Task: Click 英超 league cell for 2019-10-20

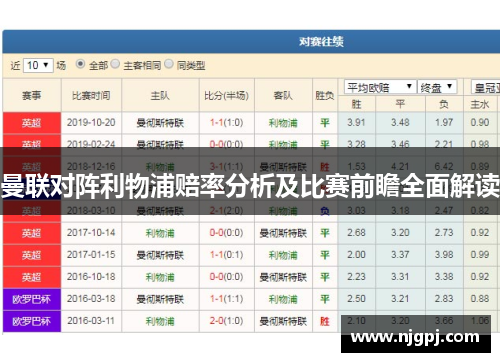Action: point(32,123)
